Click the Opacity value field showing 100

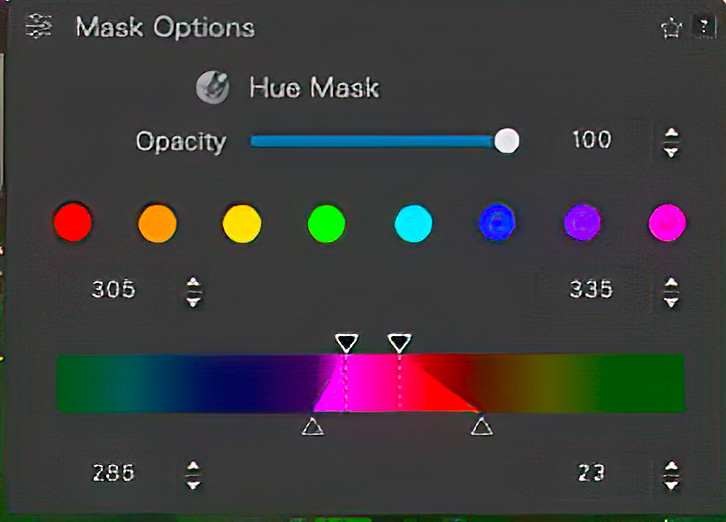tap(591, 140)
